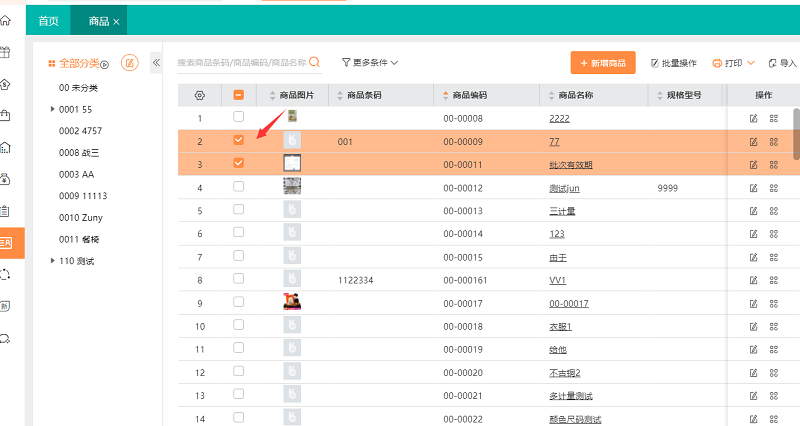Edit categories with the round pencil icon

pyautogui.click(x=130, y=63)
